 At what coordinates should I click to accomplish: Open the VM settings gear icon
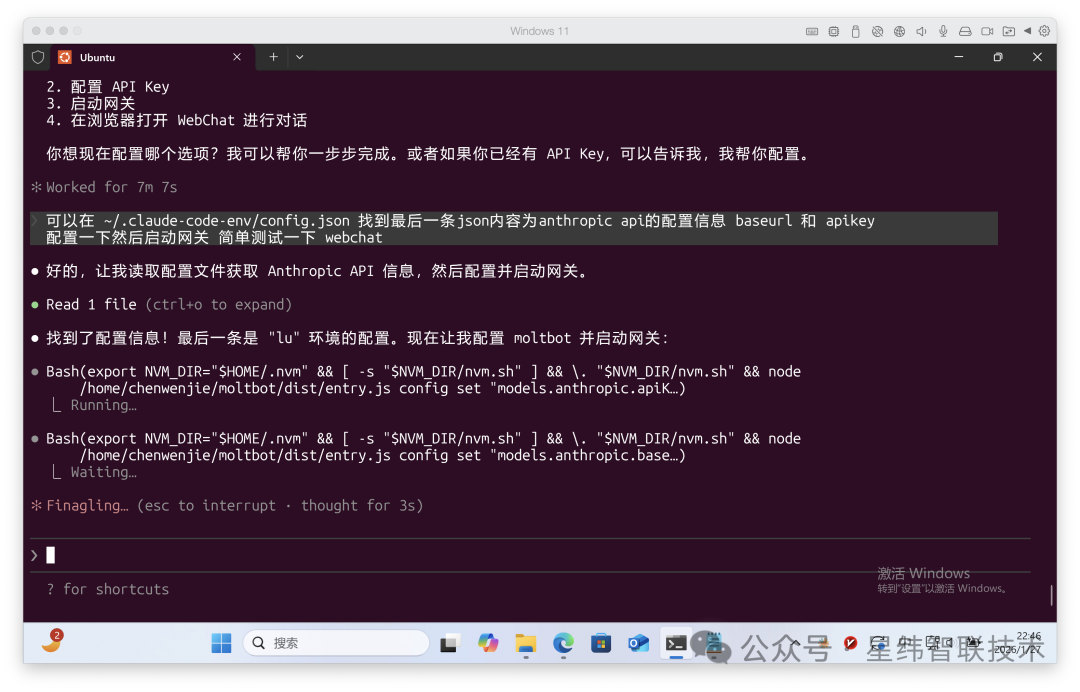[x=1045, y=31]
